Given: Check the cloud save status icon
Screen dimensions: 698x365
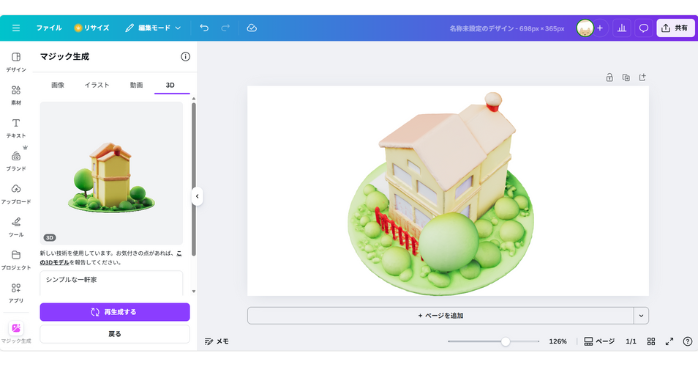Looking at the screenshot, I should click(252, 28).
